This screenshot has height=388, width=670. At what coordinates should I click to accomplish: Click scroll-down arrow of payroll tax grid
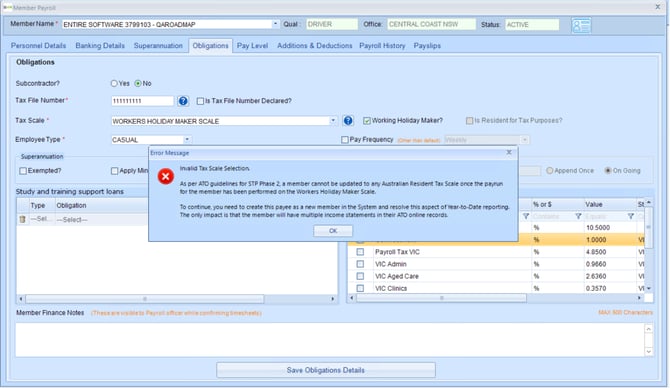point(649,288)
